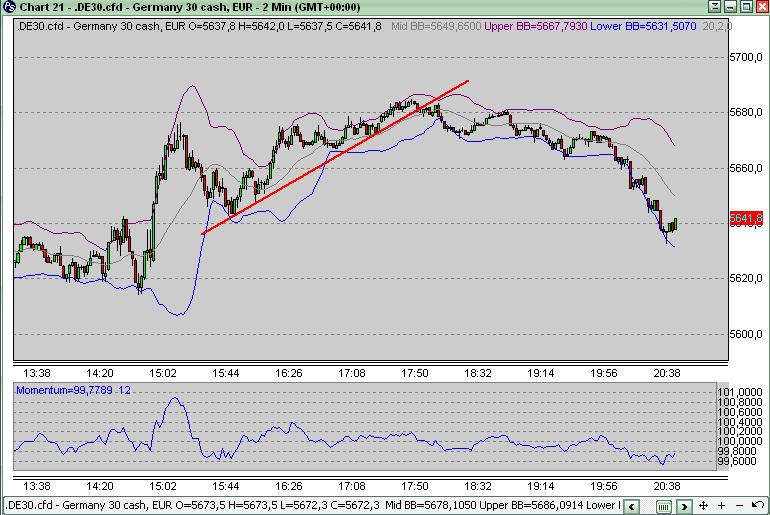Click the Chart 21 title bar text

coord(190,7)
